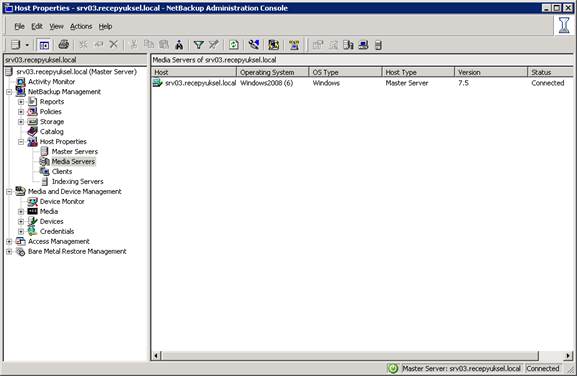
Task: Click the Paste icon in the toolbar
Action: tap(164, 45)
